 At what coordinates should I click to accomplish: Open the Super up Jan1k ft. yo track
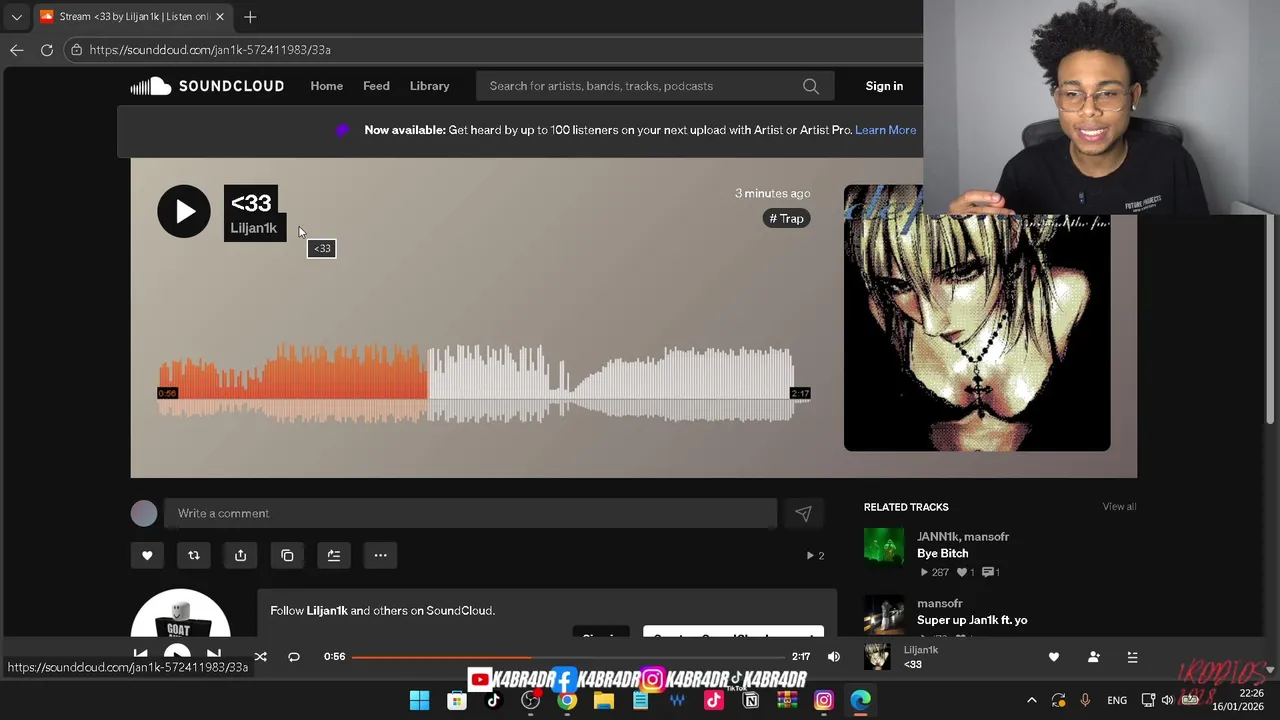972,620
